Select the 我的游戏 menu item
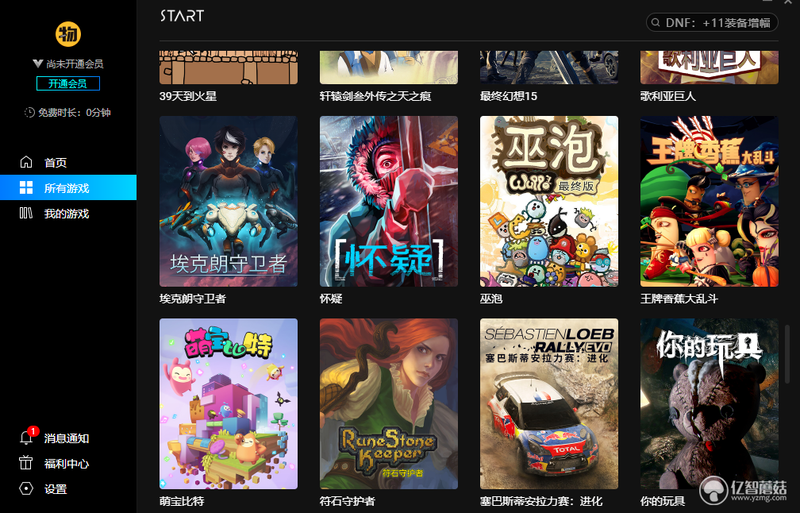Image resolution: width=800 pixels, height=513 pixels. [x=68, y=213]
